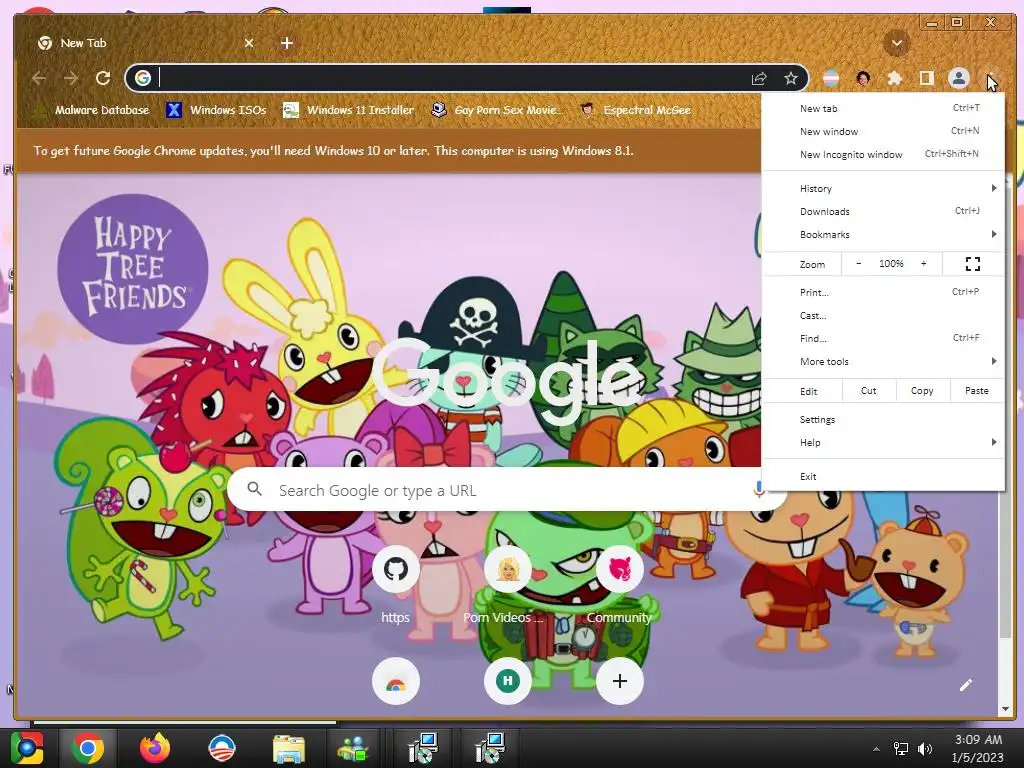Open Downloads from the menu
The width and height of the screenshot is (1024, 768).
pos(883,212)
